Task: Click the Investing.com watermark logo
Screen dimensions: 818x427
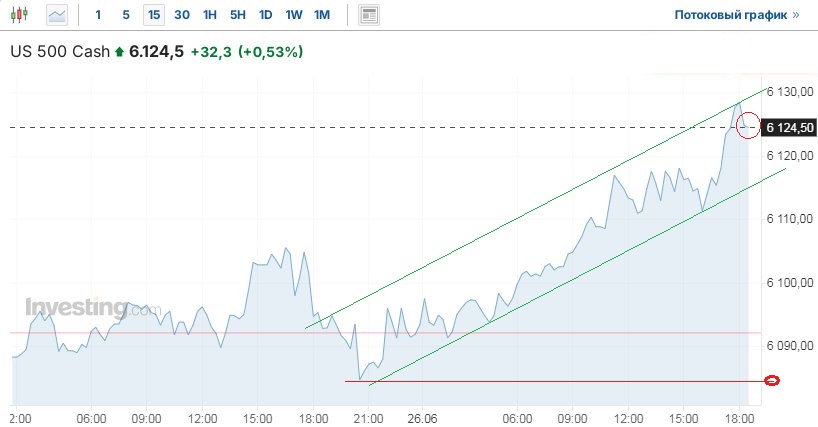Action: tap(92, 308)
